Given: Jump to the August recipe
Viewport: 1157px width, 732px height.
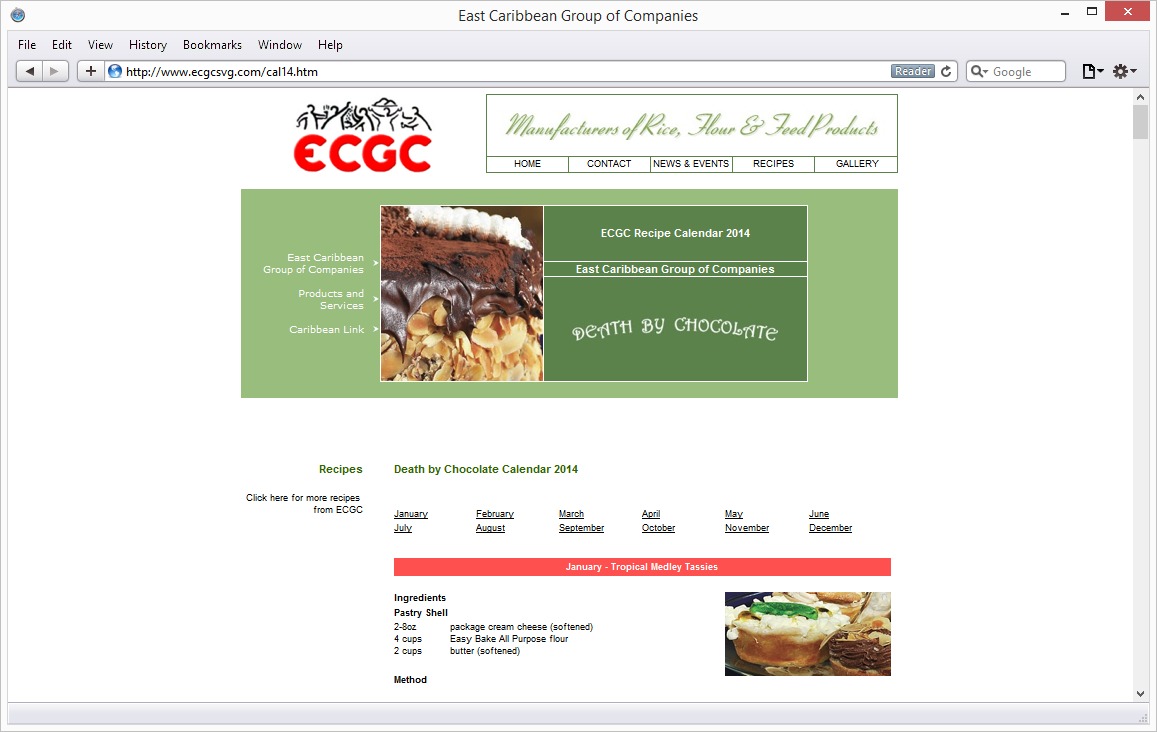Looking at the screenshot, I should (491, 528).
